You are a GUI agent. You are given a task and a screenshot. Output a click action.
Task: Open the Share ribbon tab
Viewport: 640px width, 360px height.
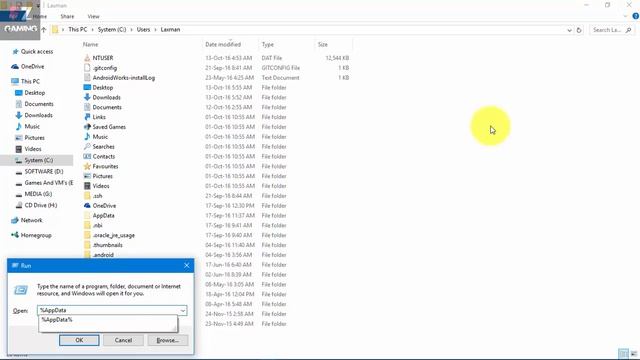67,16
